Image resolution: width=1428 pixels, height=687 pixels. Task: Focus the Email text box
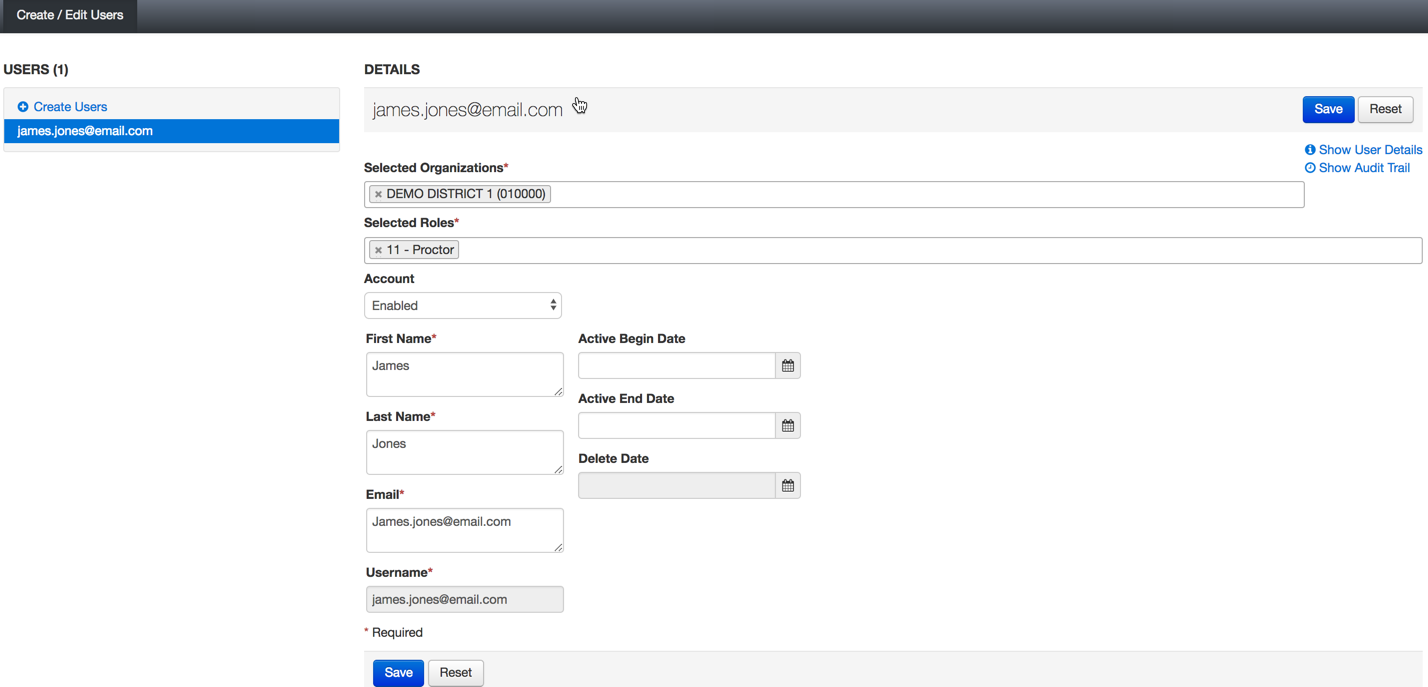[465, 530]
